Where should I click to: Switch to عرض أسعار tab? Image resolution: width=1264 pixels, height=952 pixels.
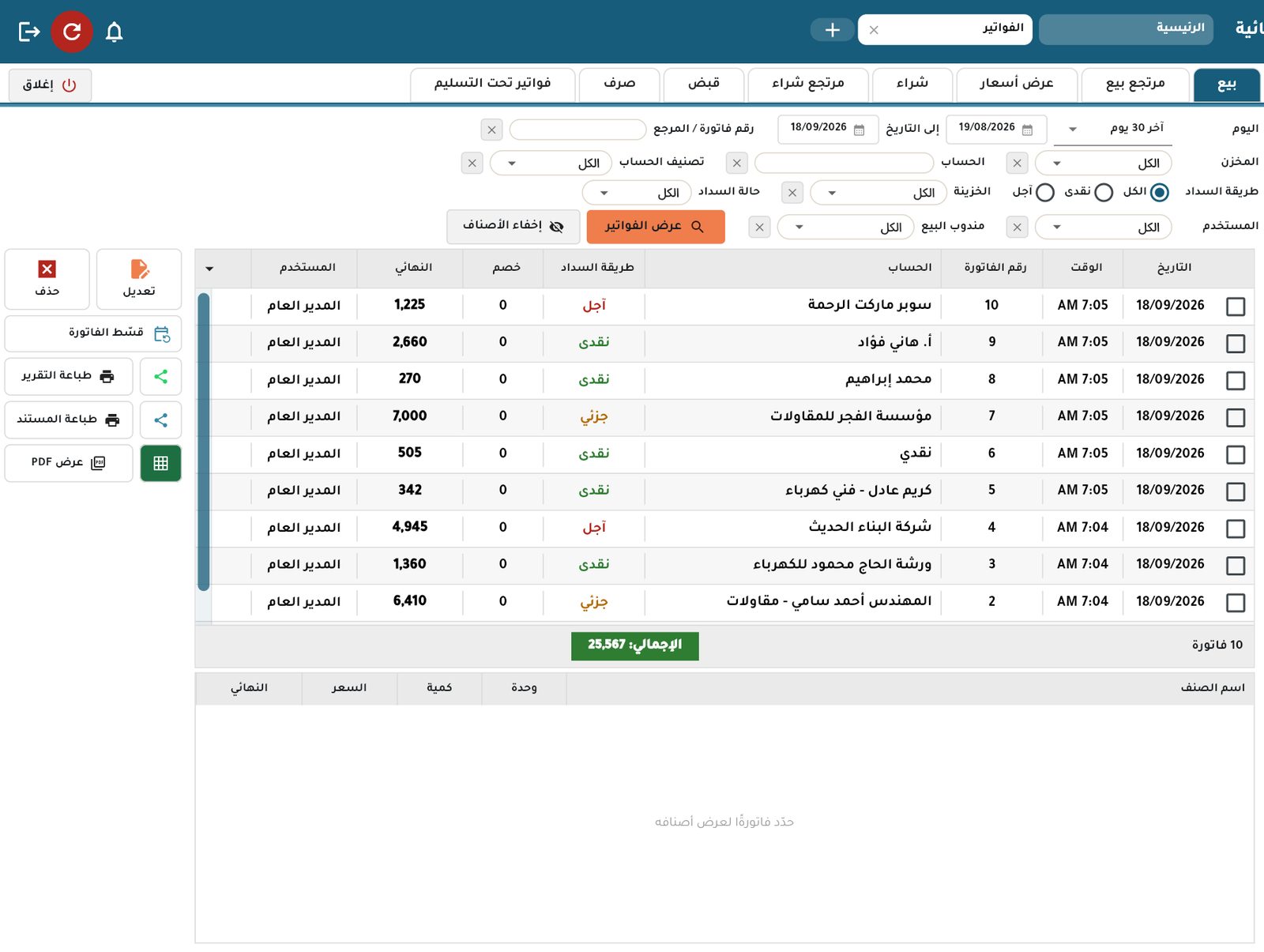coord(1017,85)
